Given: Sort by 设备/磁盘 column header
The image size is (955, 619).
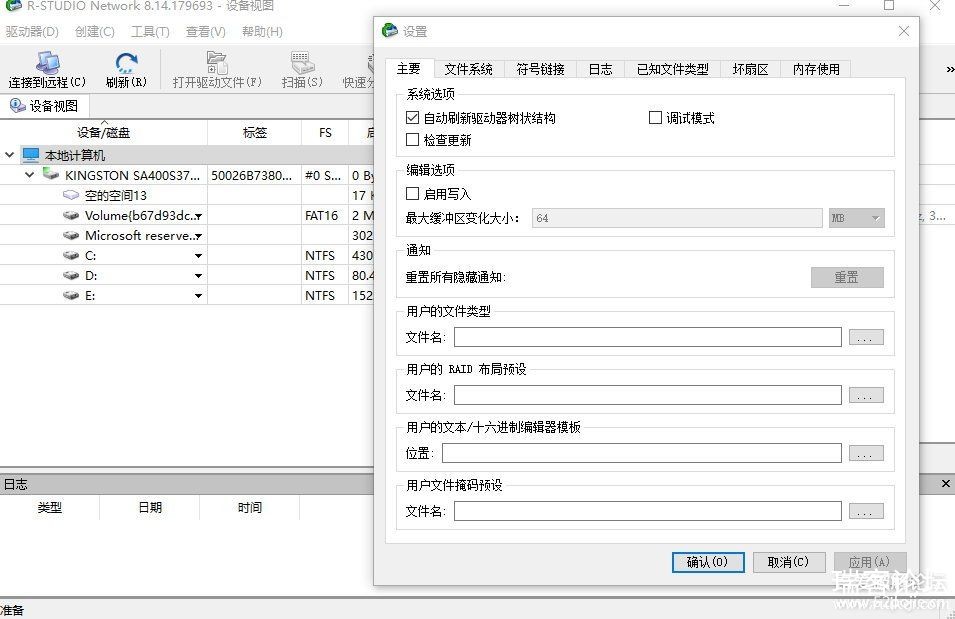Looking at the screenshot, I should point(104,132).
